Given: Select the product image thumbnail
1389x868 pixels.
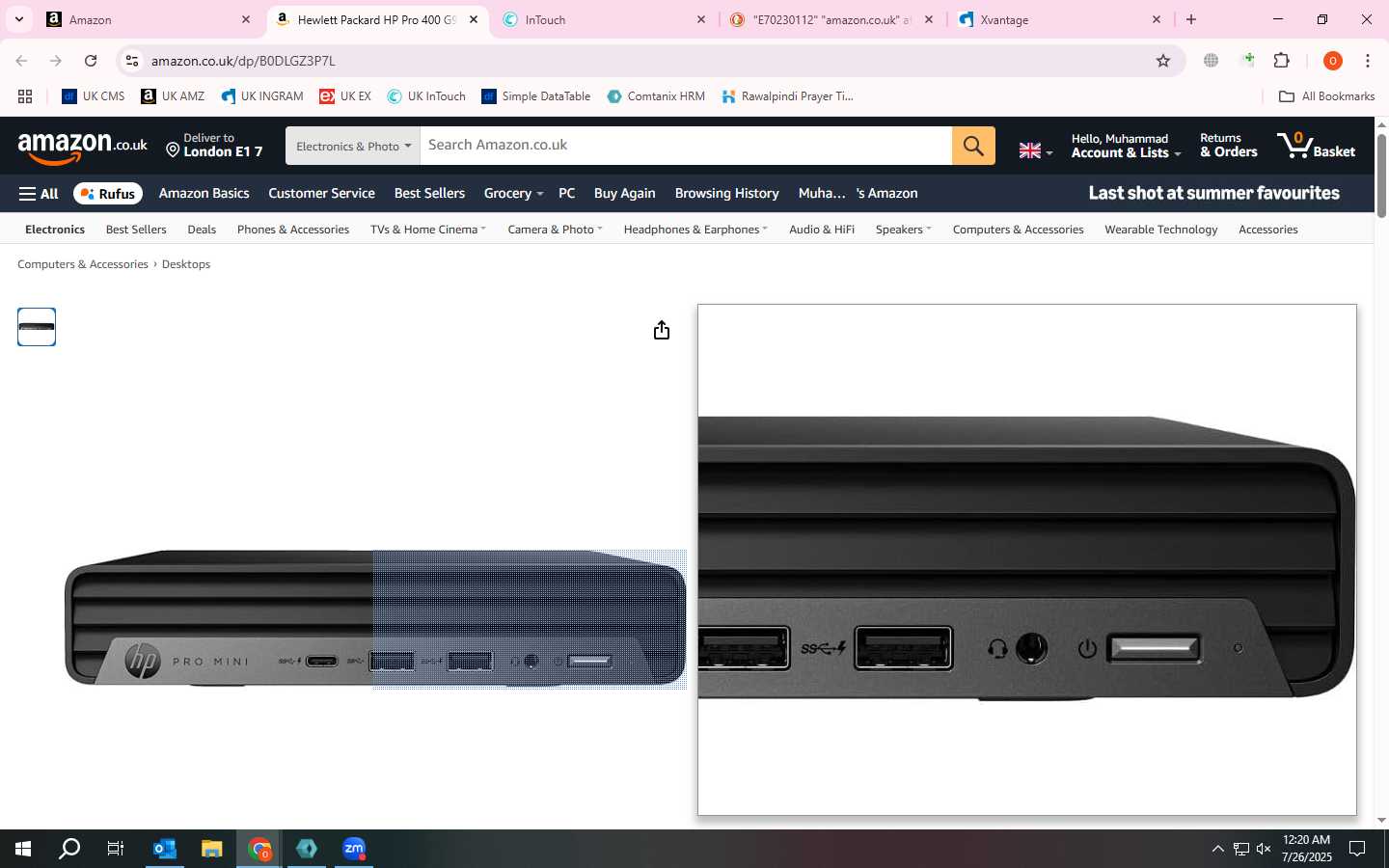Looking at the screenshot, I should pyautogui.click(x=37, y=327).
